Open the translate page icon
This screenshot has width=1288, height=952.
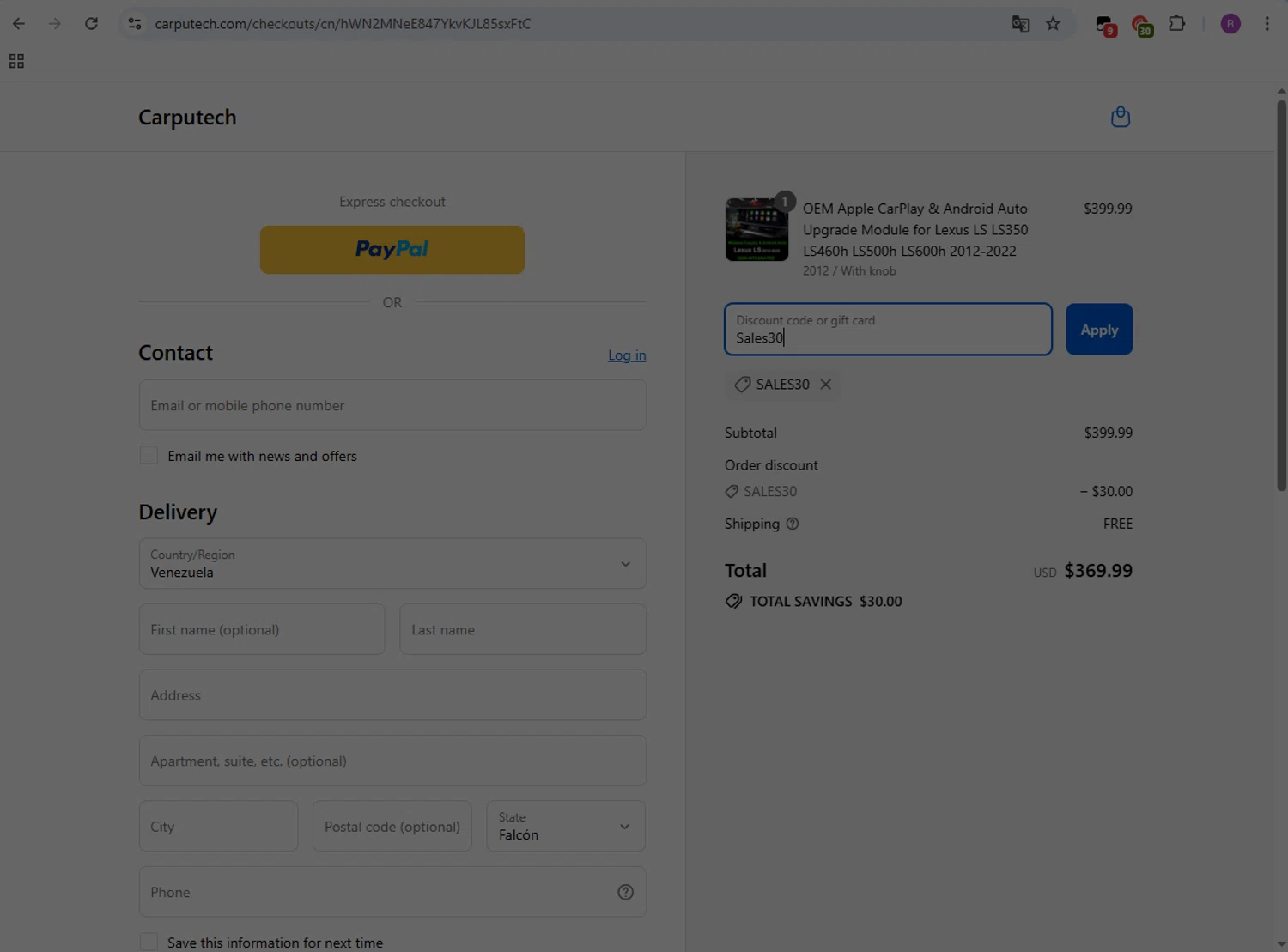point(1020,24)
